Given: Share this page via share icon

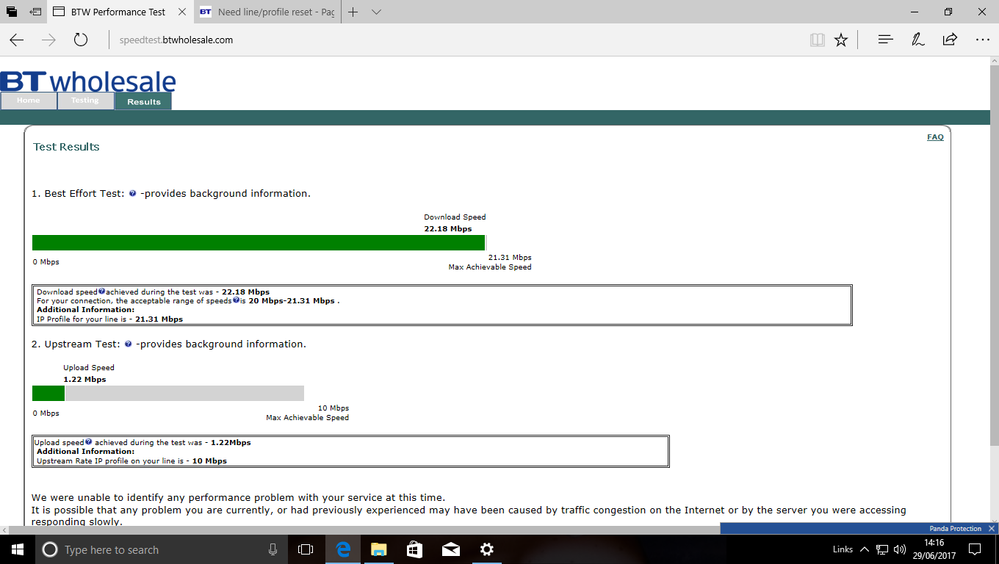Looking at the screenshot, I should click(x=949, y=40).
